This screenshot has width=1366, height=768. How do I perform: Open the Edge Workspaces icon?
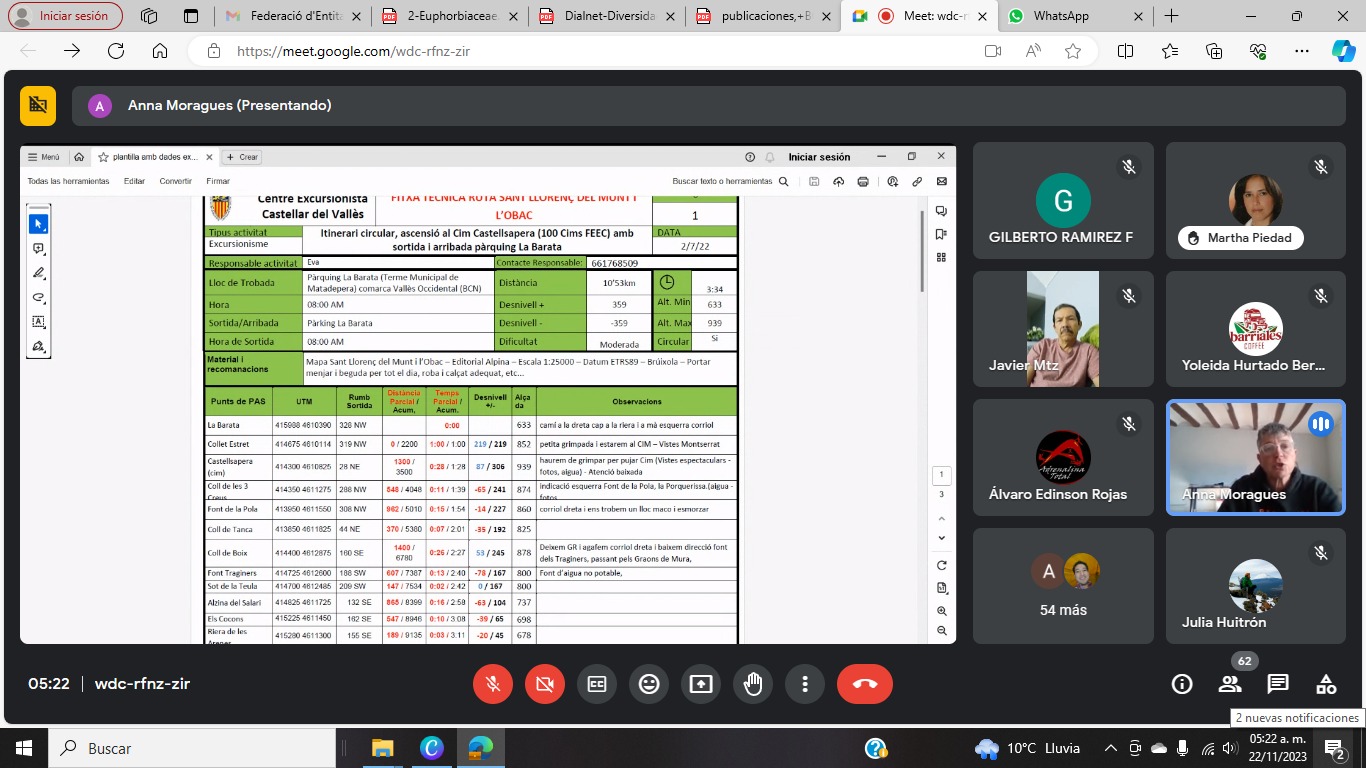click(x=150, y=16)
